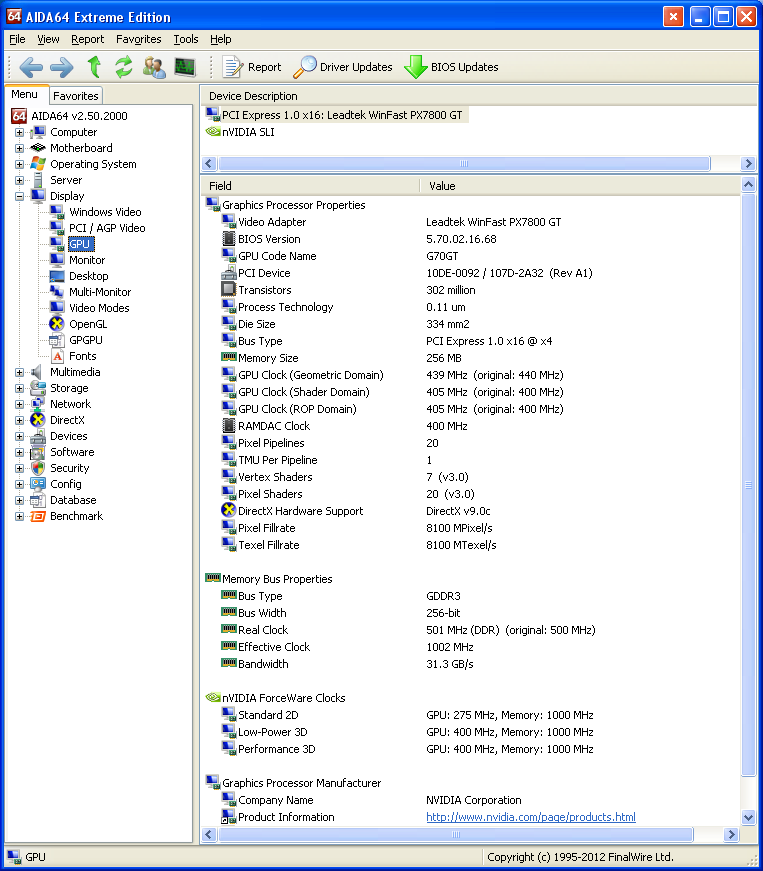
Task: Select the GPGPU item icon
Action: (57, 340)
